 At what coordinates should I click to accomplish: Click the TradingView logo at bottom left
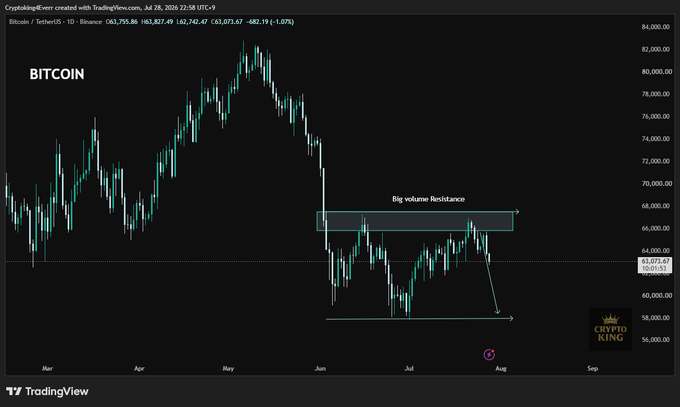[x=47, y=391]
